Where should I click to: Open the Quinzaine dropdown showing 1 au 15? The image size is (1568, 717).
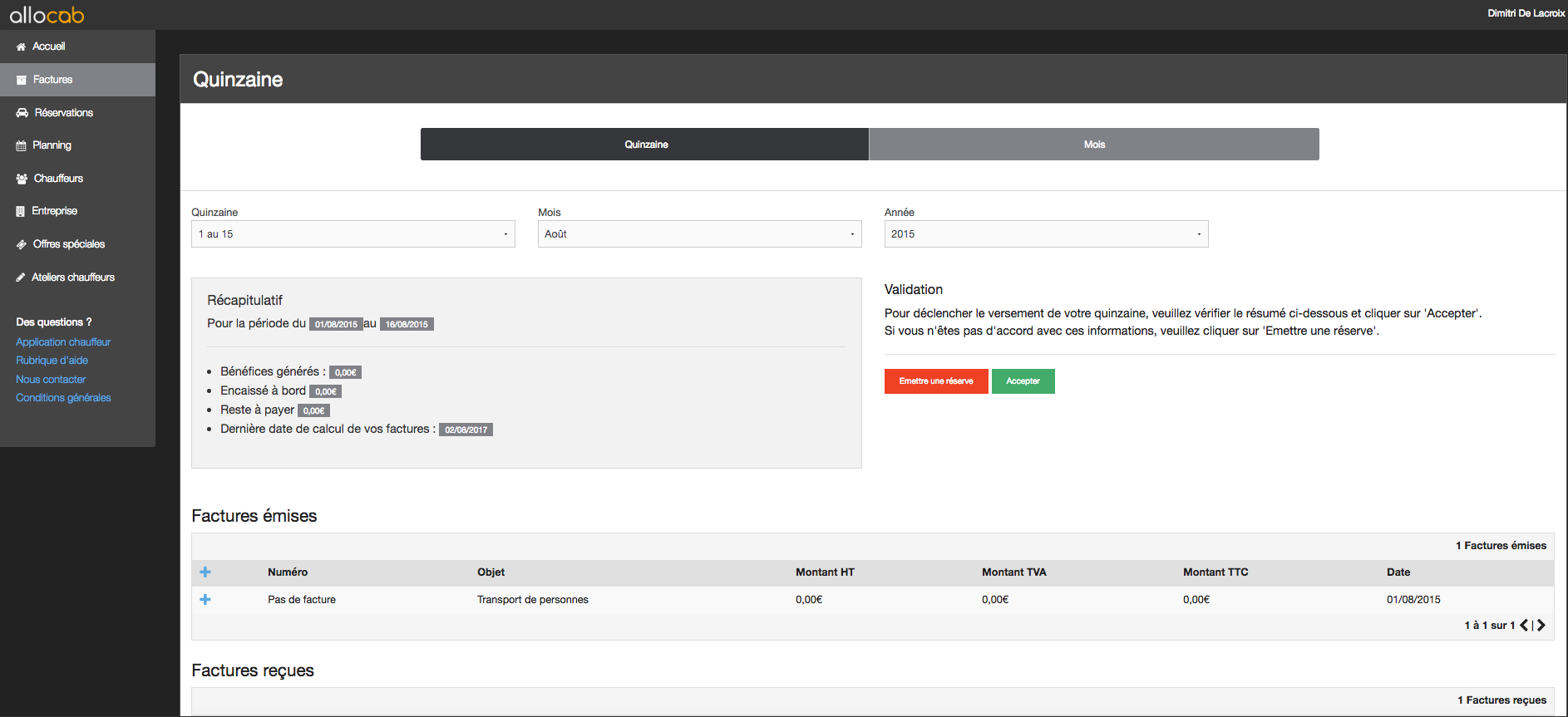point(353,234)
